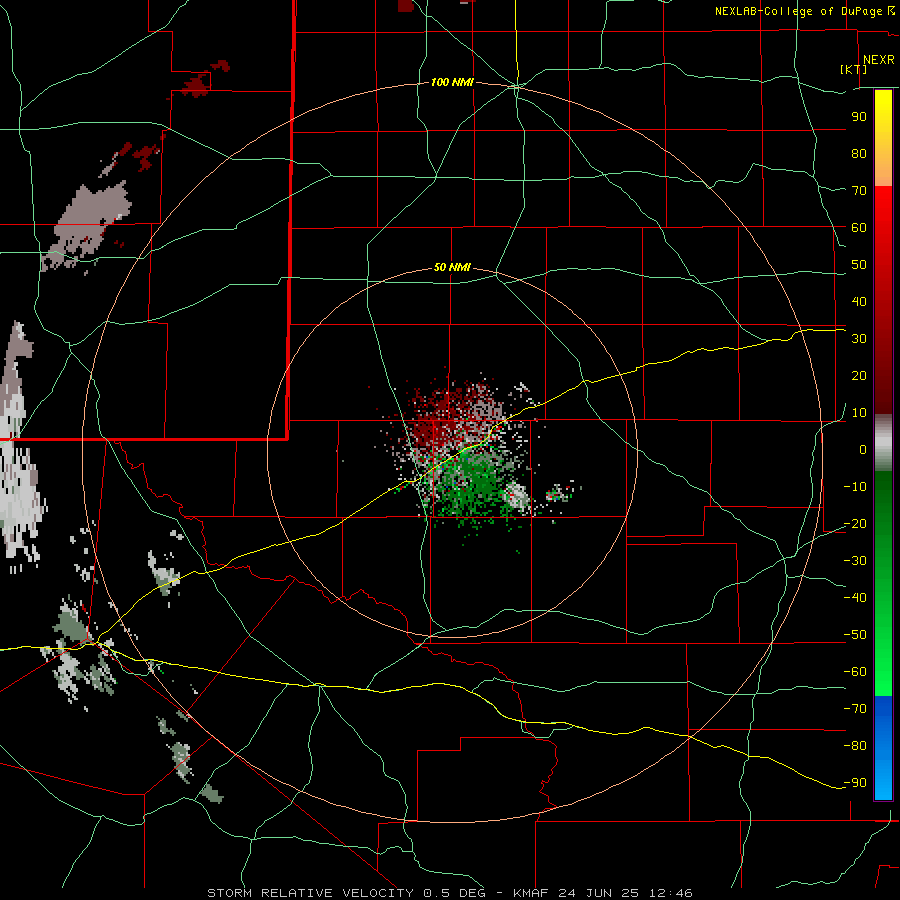The image size is (900, 900).
Task: Select the 60 knot legend value
Action: click(859, 227)
